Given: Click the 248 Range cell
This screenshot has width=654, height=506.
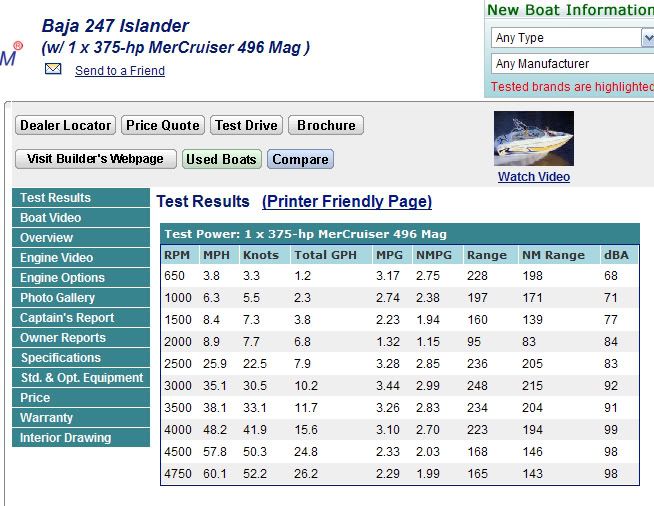Looking at the screenshot, I should 477,386.
